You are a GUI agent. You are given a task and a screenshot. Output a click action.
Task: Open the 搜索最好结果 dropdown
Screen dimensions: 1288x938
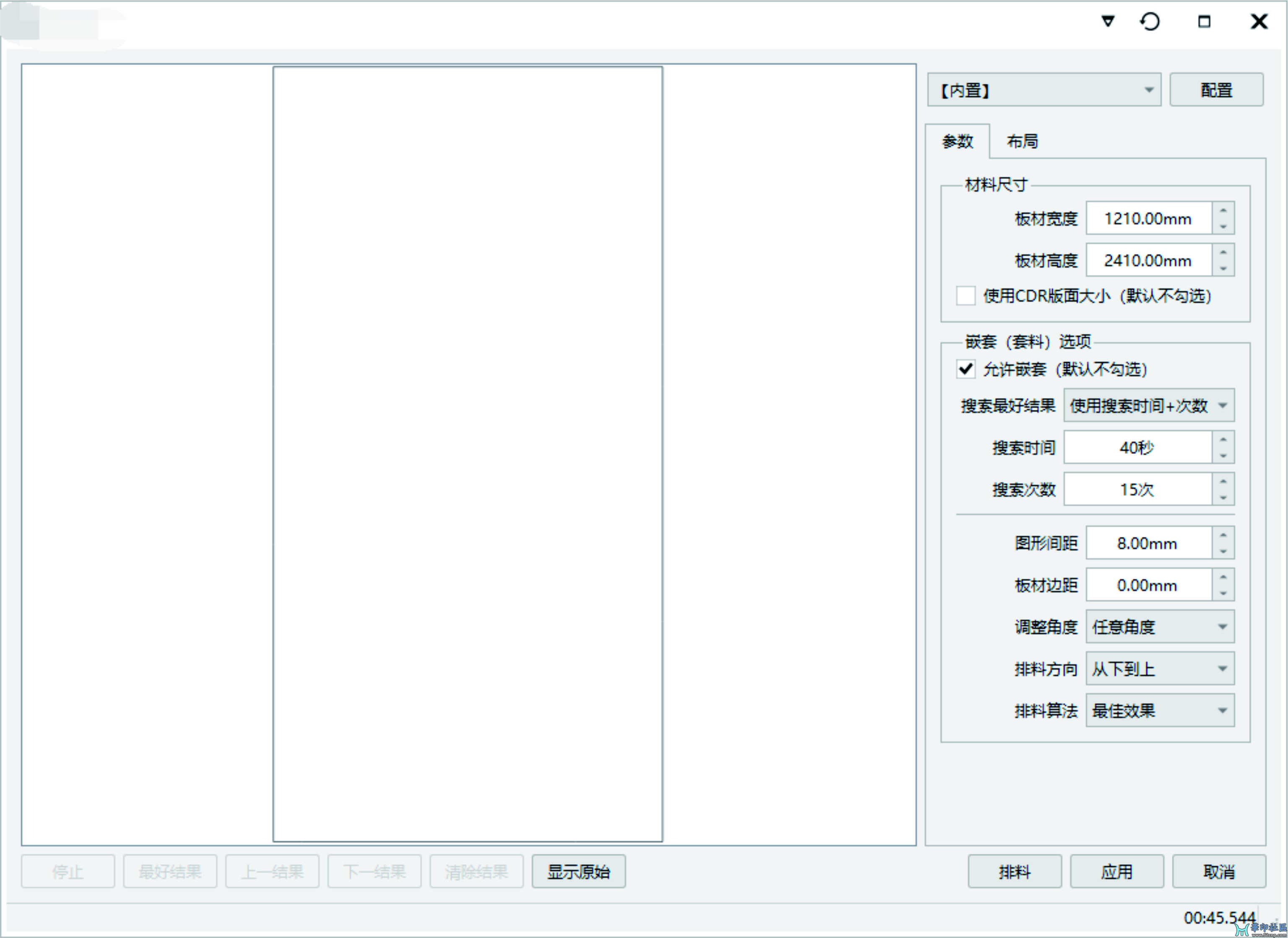pos(1149,405)
